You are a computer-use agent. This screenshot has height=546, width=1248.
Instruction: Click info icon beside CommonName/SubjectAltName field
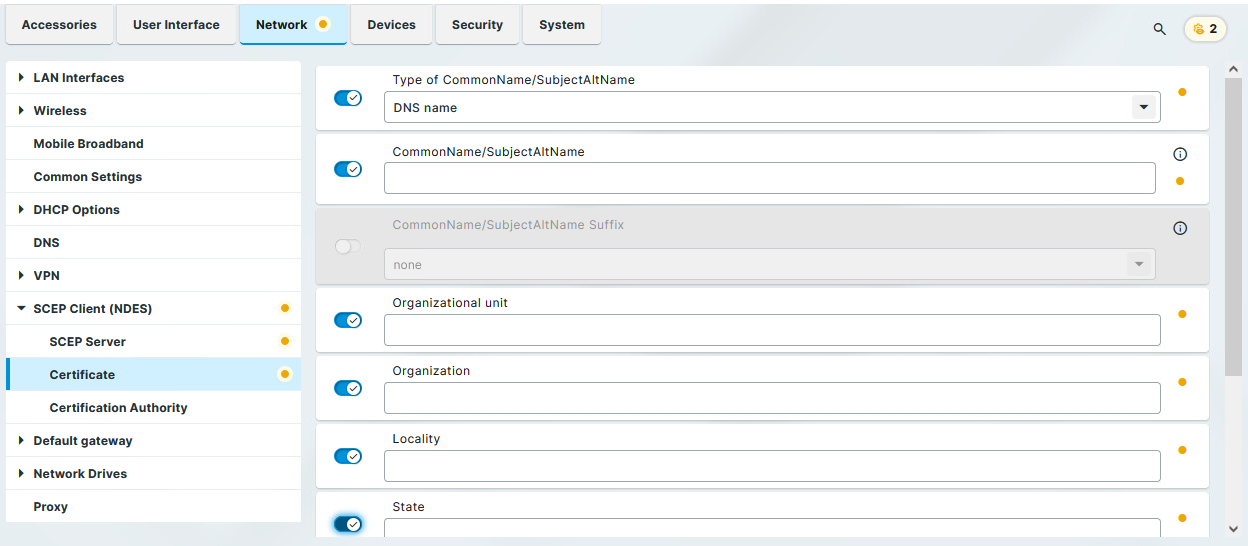pyautogui.click(x=1180, y=154)
